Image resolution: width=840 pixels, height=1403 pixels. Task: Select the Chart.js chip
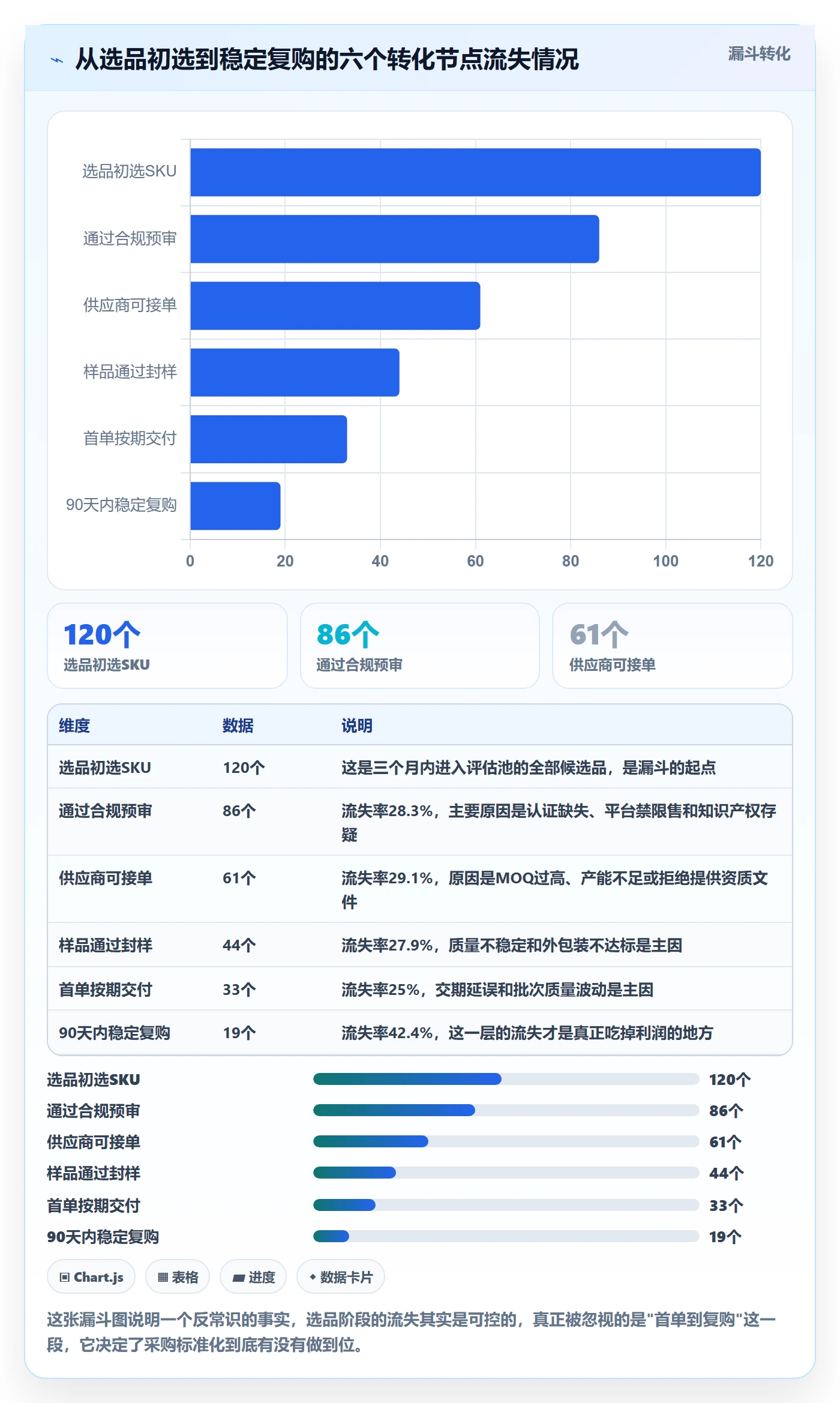coord(91,1277)
